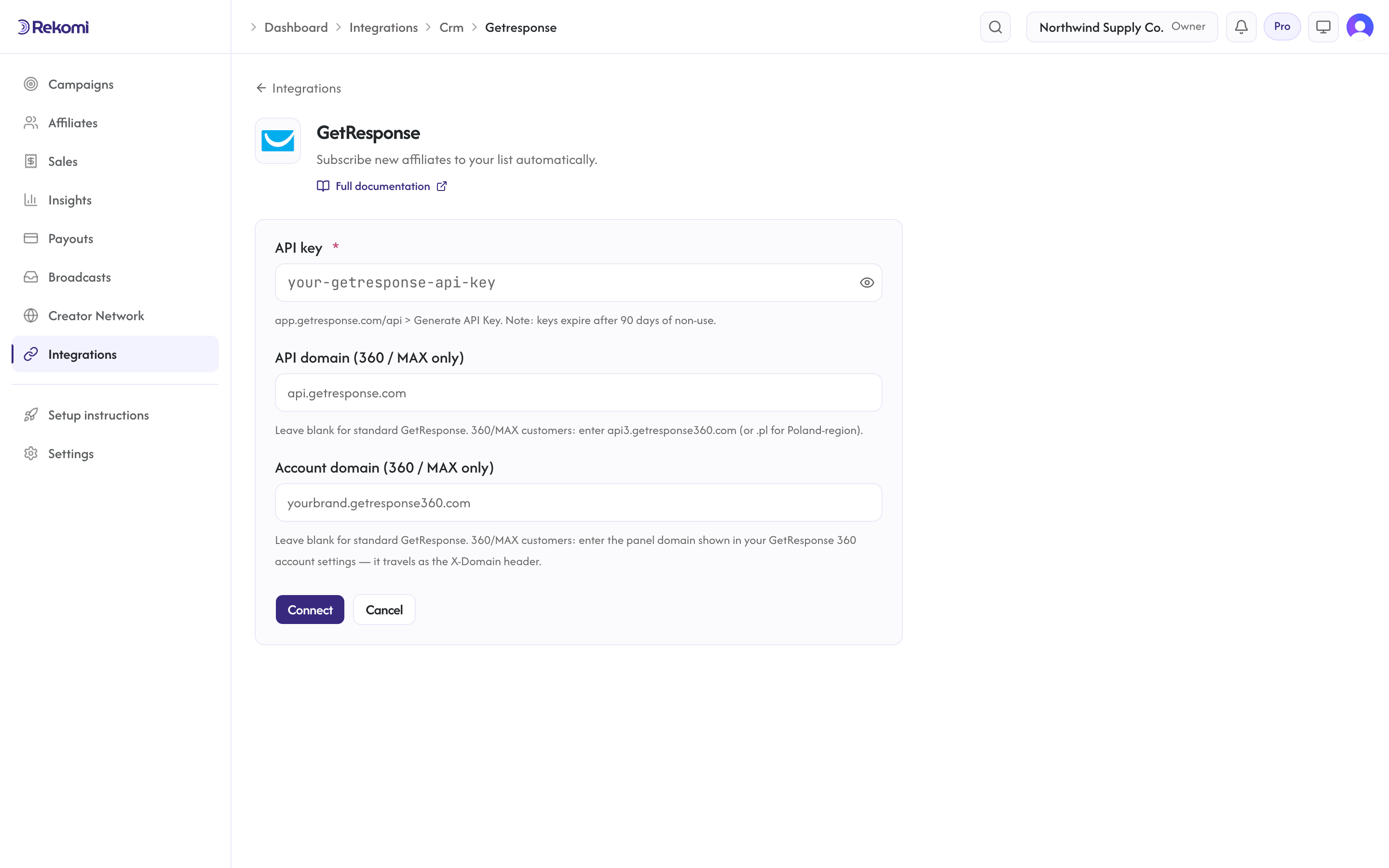The width and height of the screenshot is (1389, 868).
Task: Click the Creator Network globe icon
Action: click(31, 316)
